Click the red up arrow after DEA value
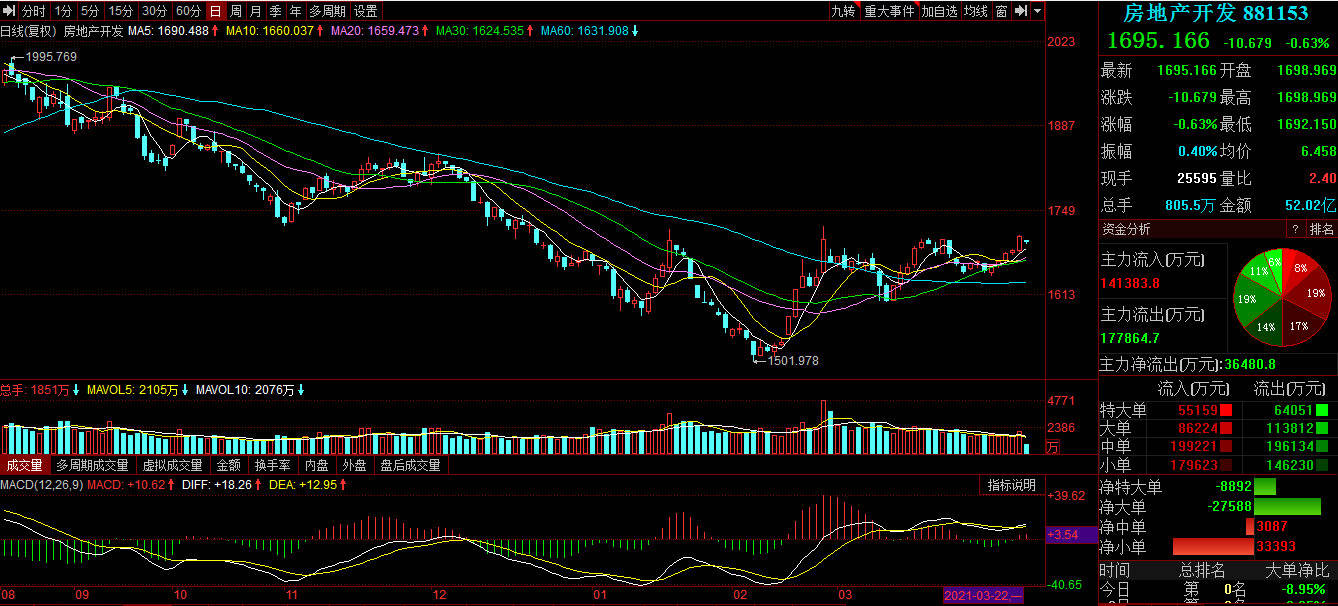The image size is (1338, 606). click(344, 485)
